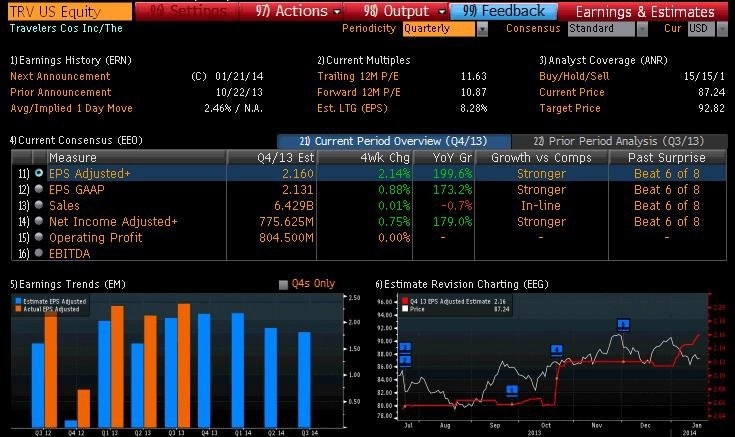The width and height of the screenshot is (735, 437).
Task: Click the Current Price value 87.24
Action: coord(712,92)
